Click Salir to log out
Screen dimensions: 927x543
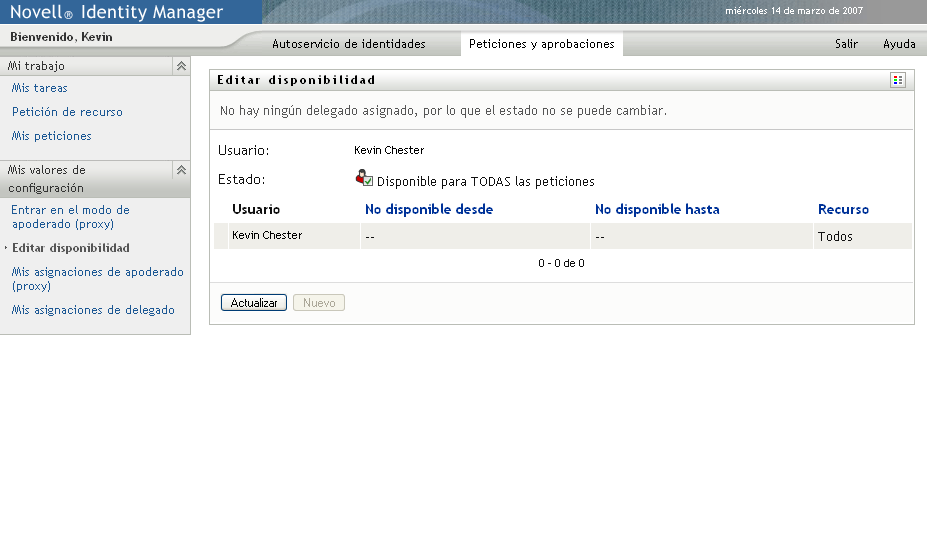click(846, 44)
